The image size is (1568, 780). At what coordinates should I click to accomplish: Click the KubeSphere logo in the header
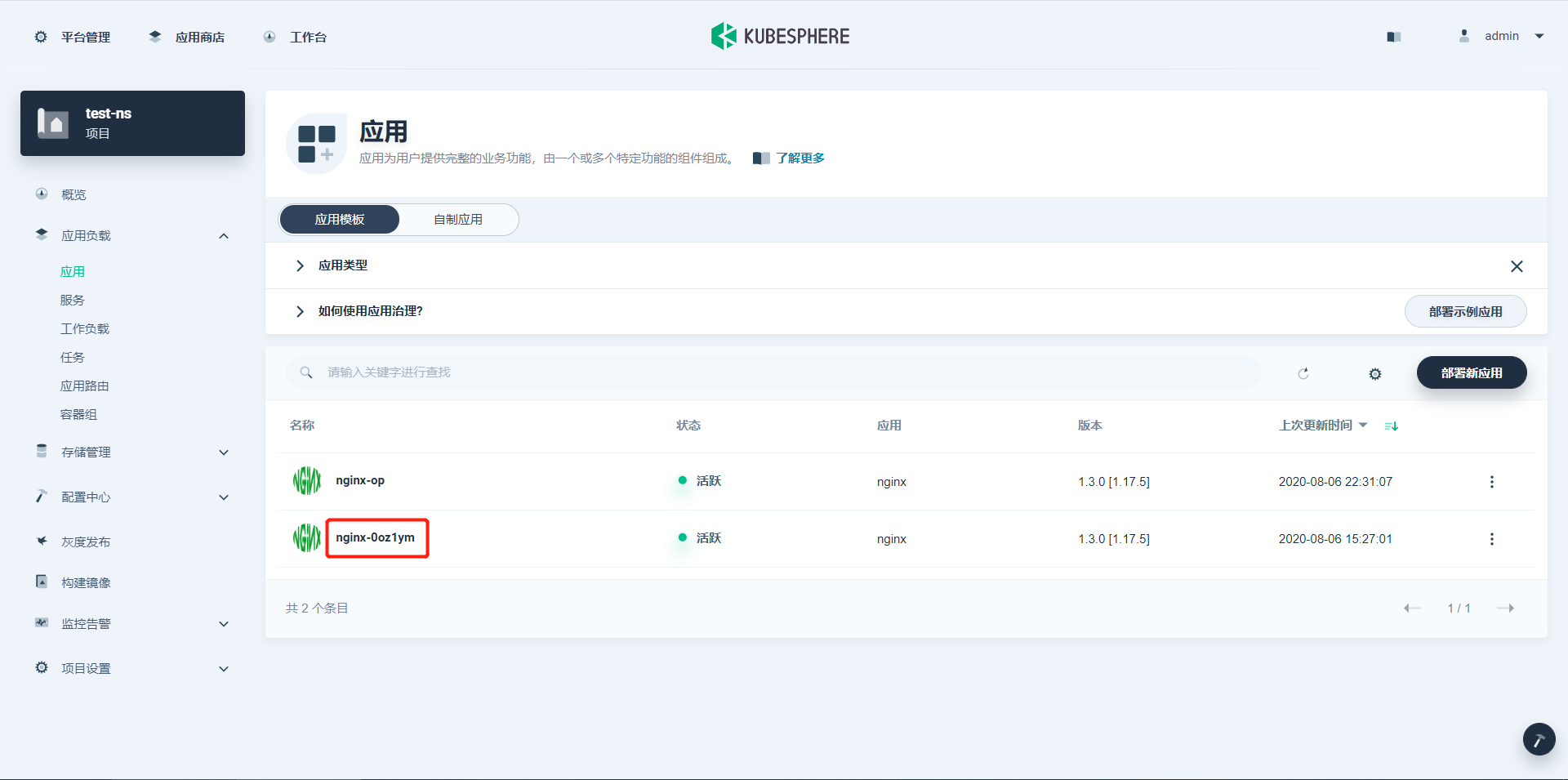[780, 36]
